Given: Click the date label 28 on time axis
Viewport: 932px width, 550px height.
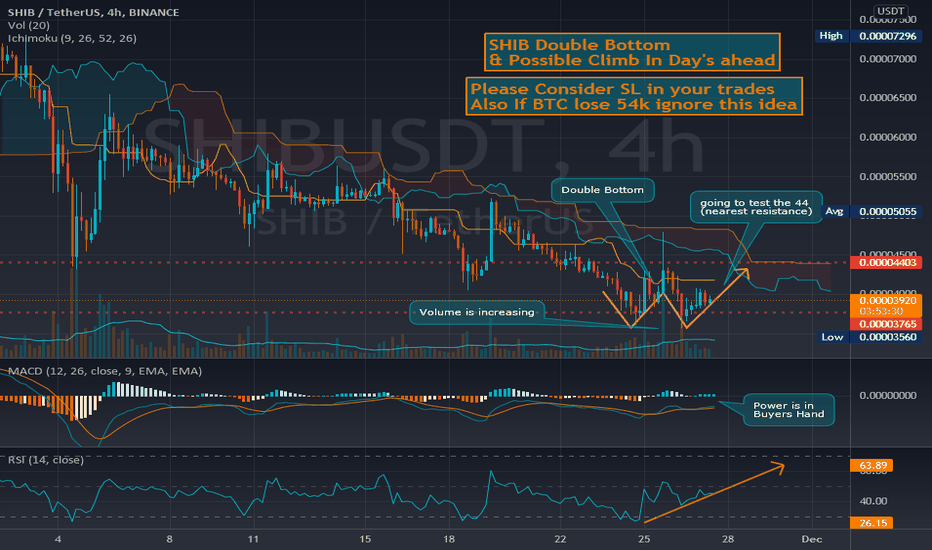Looking at the screenshot, I should pyautogui.click(x=728, y=539).
